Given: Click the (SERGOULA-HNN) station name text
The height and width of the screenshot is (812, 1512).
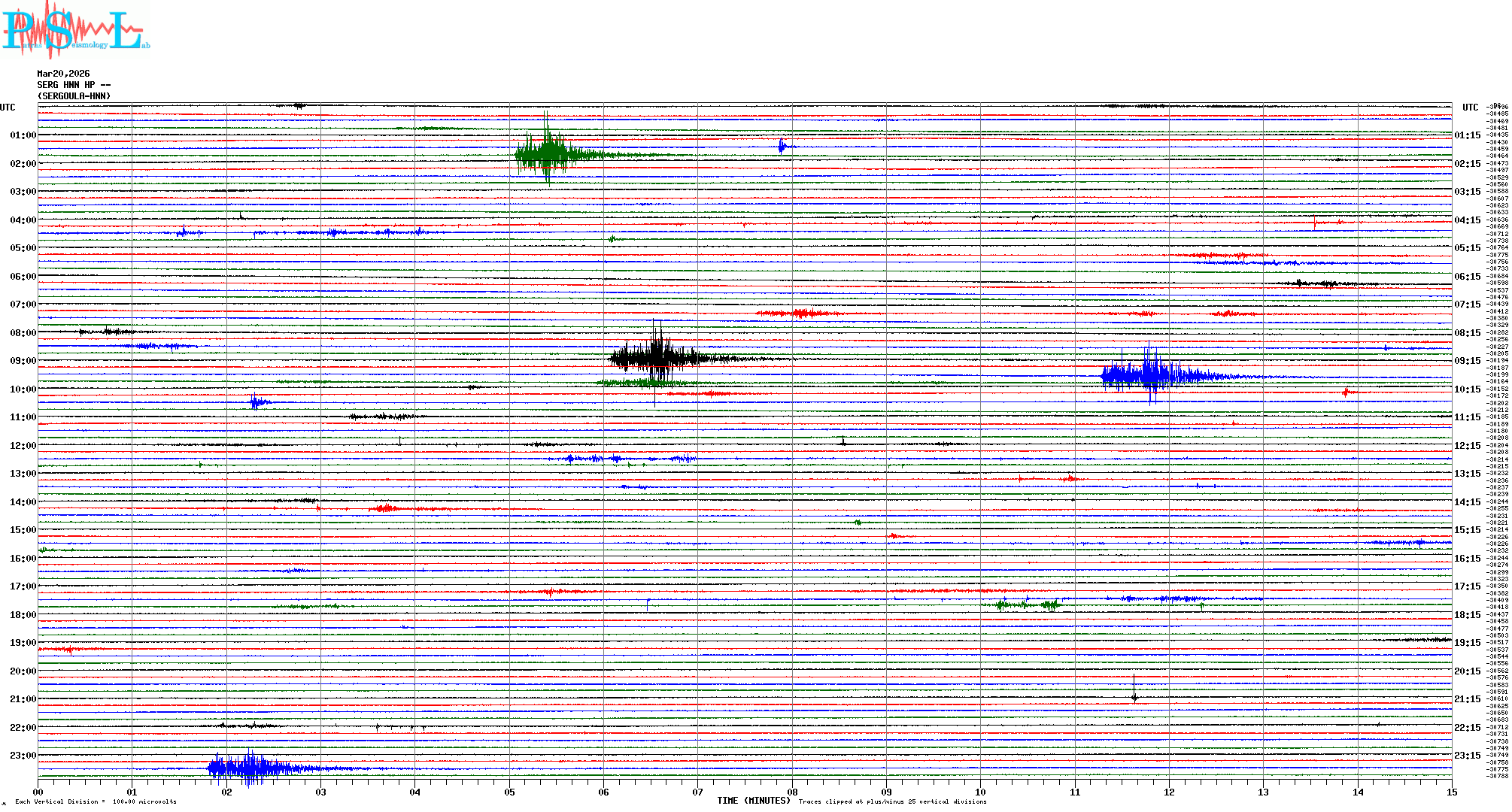Looking at the screenshot, I should tap(74, 96).
